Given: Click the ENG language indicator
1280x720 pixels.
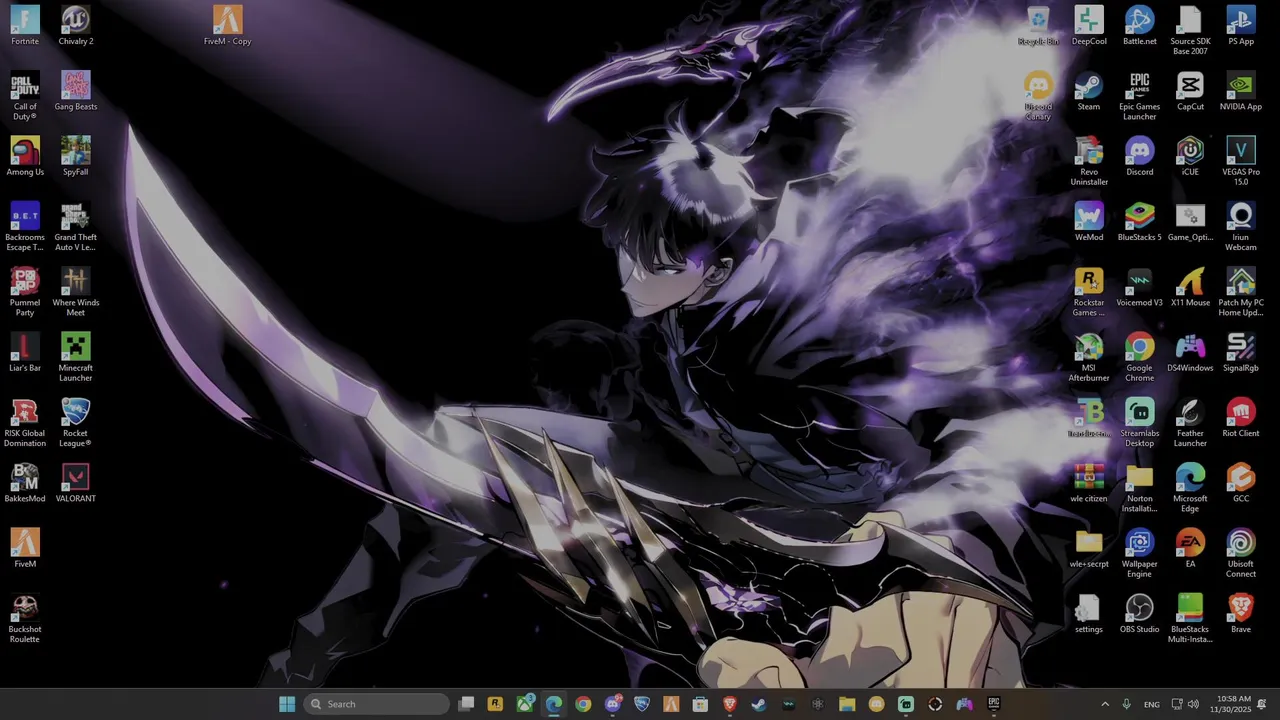Looking at the screenshot, I should pyautogui.click(x=1152, y=704).
